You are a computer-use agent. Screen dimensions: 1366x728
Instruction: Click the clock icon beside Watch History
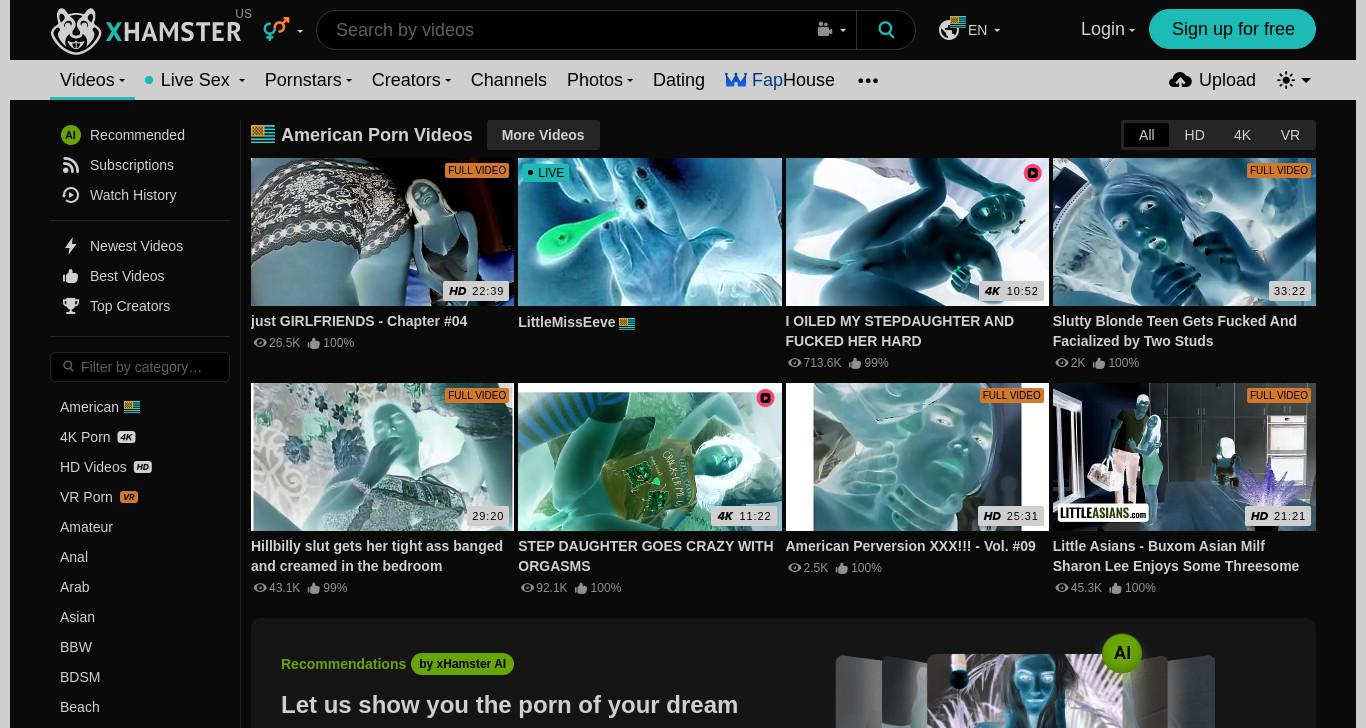(71, 195)
